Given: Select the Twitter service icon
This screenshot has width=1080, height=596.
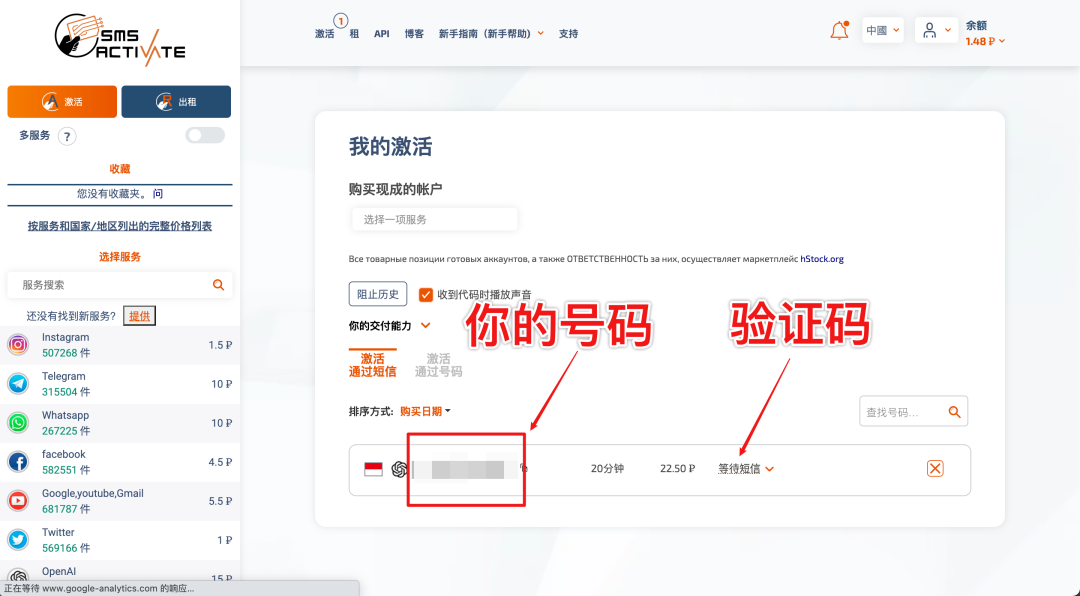Looking at the screenshot, I should tap(18, 538).
